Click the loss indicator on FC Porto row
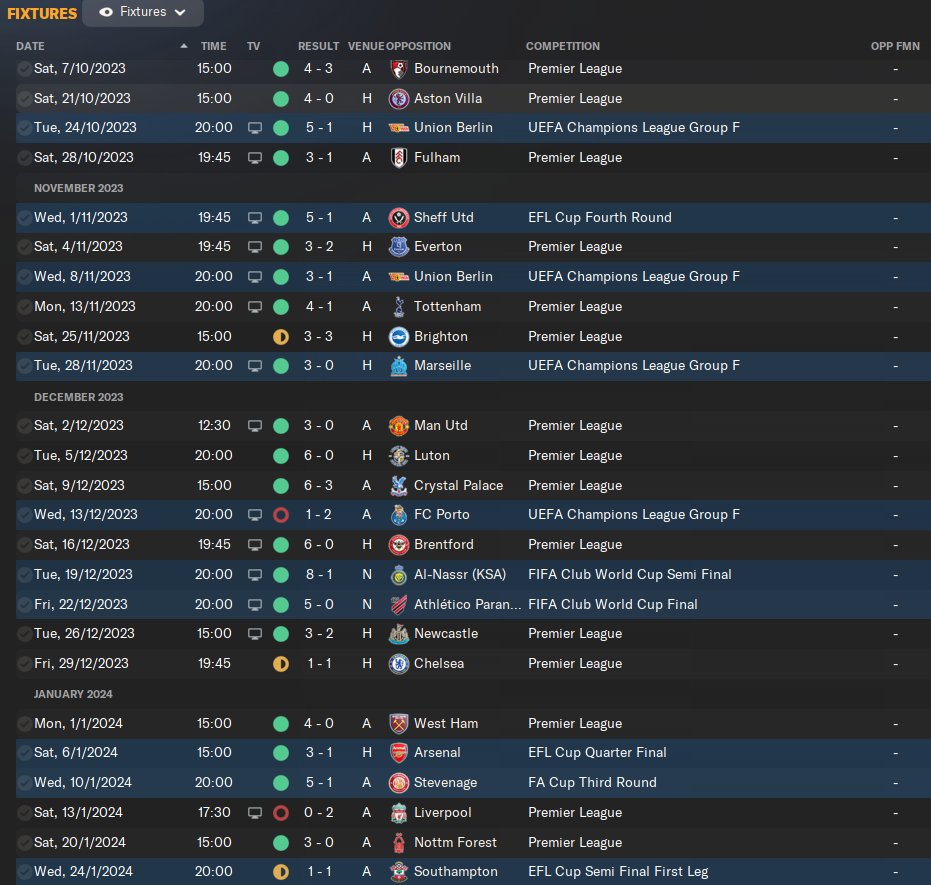The image size is (931, 885). tap(281, 515)
